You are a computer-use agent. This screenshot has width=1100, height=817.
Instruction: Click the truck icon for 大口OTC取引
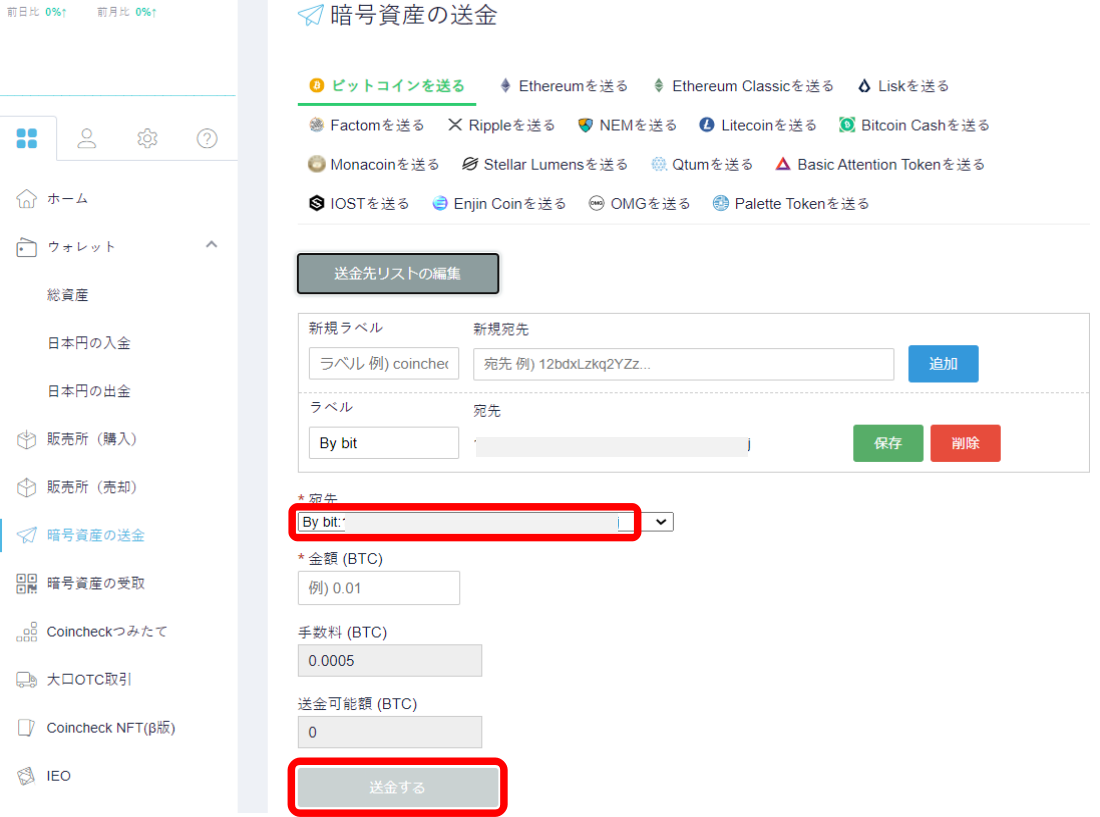tap(27, 680)
